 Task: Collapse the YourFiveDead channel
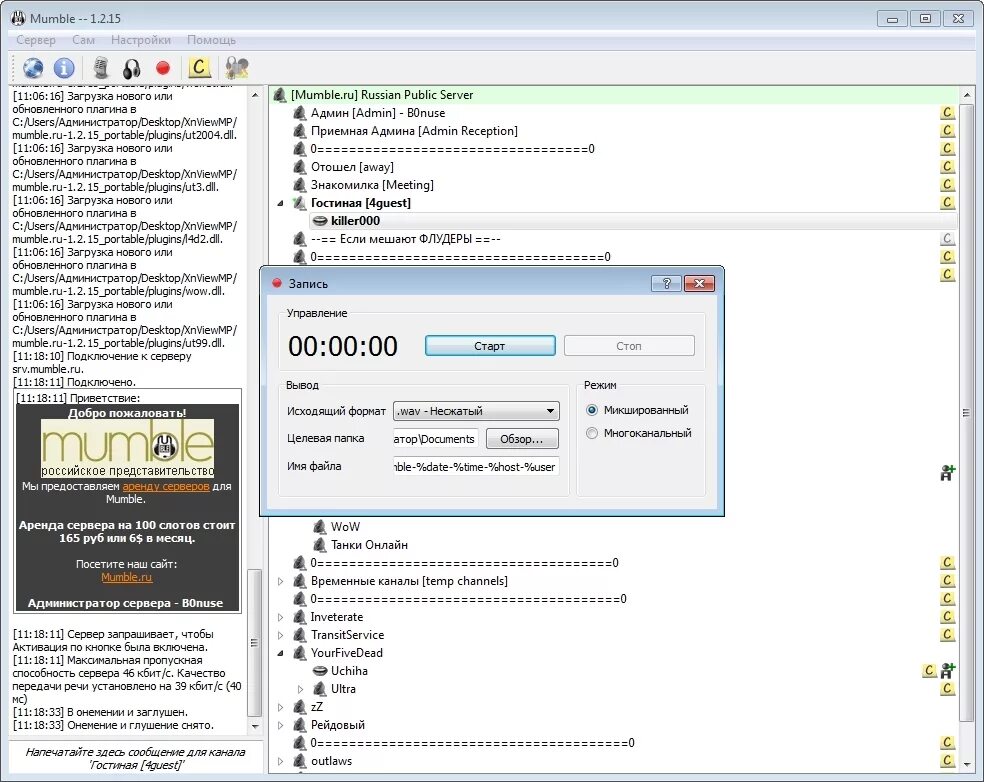pos(281,653)
